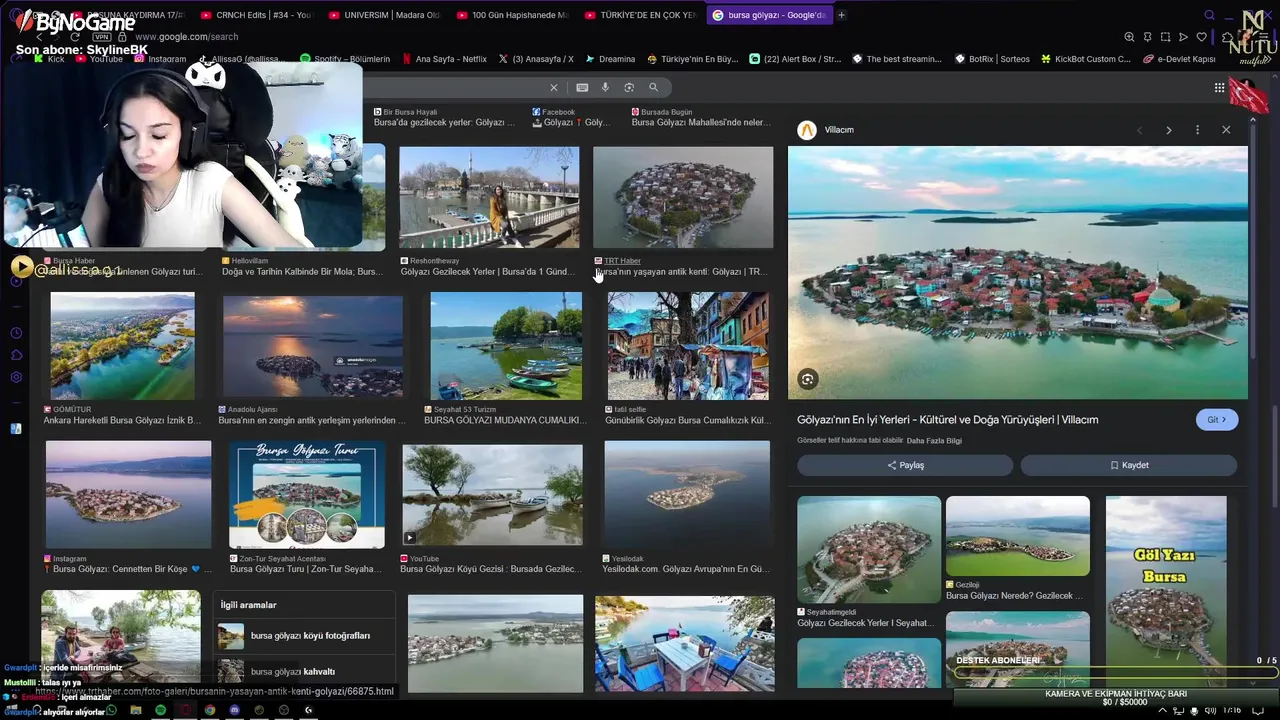This screenshot has height=720, width=1280.
Task: Click the Paylaş share button
Action: (905, 465)
